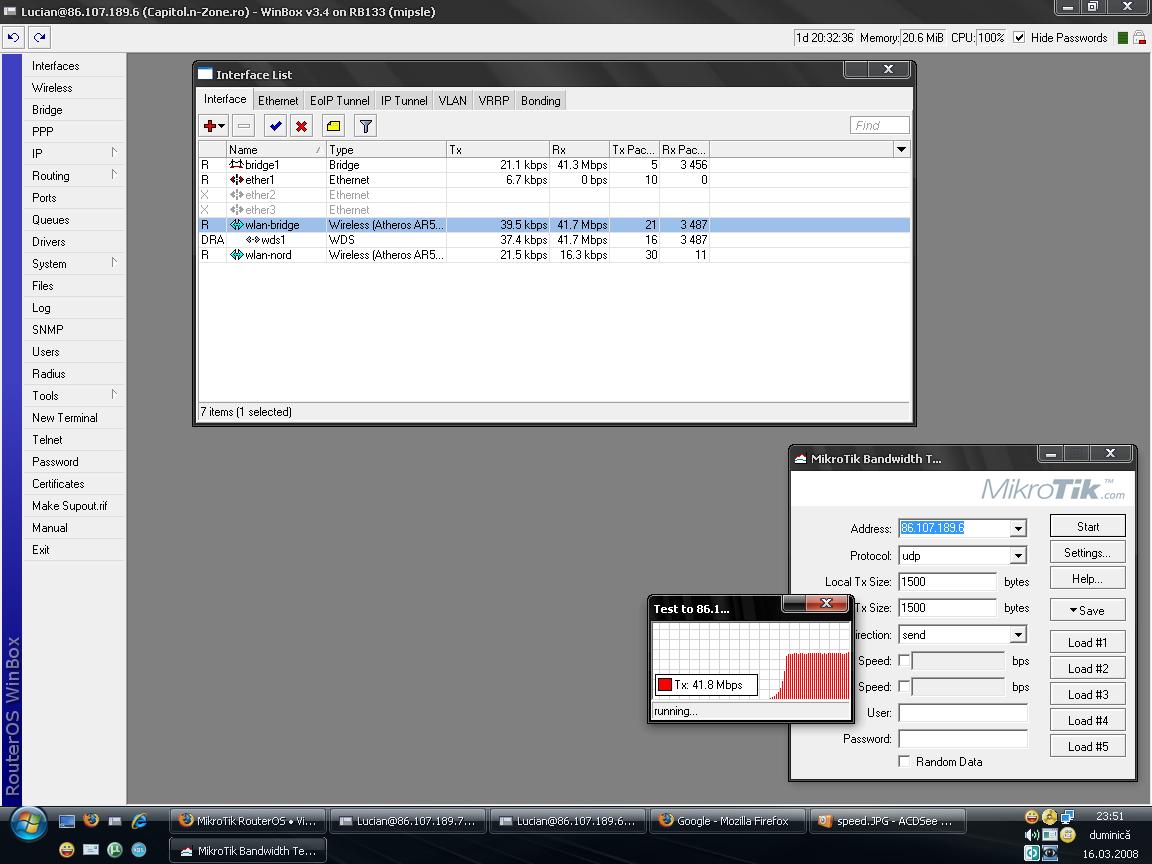Switch to the IP Tunnel tab
This screenshot has height=864, width=1152.
tap(404, 101)
